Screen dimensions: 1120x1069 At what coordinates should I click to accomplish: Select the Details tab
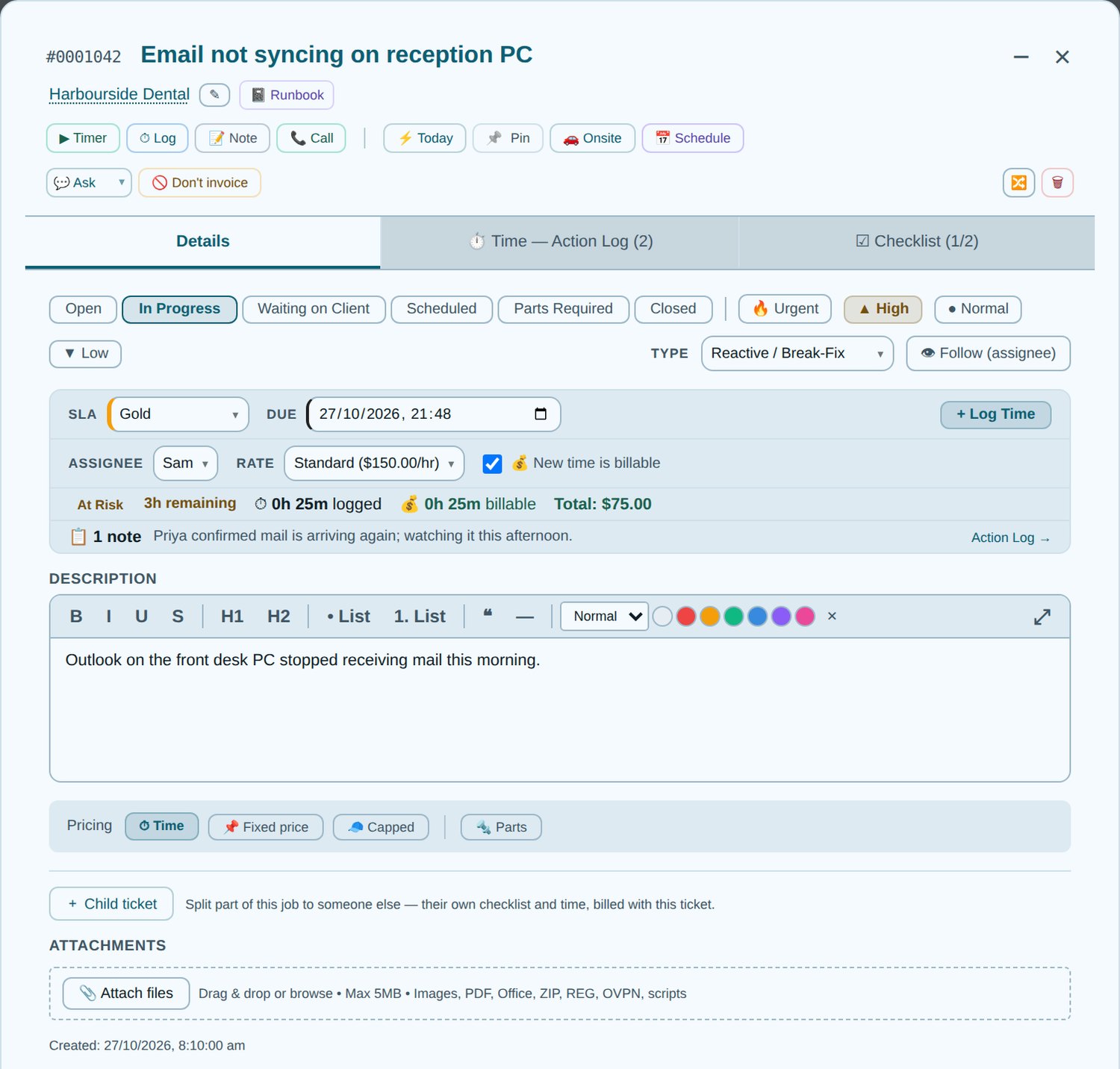[x=203, y=242]
